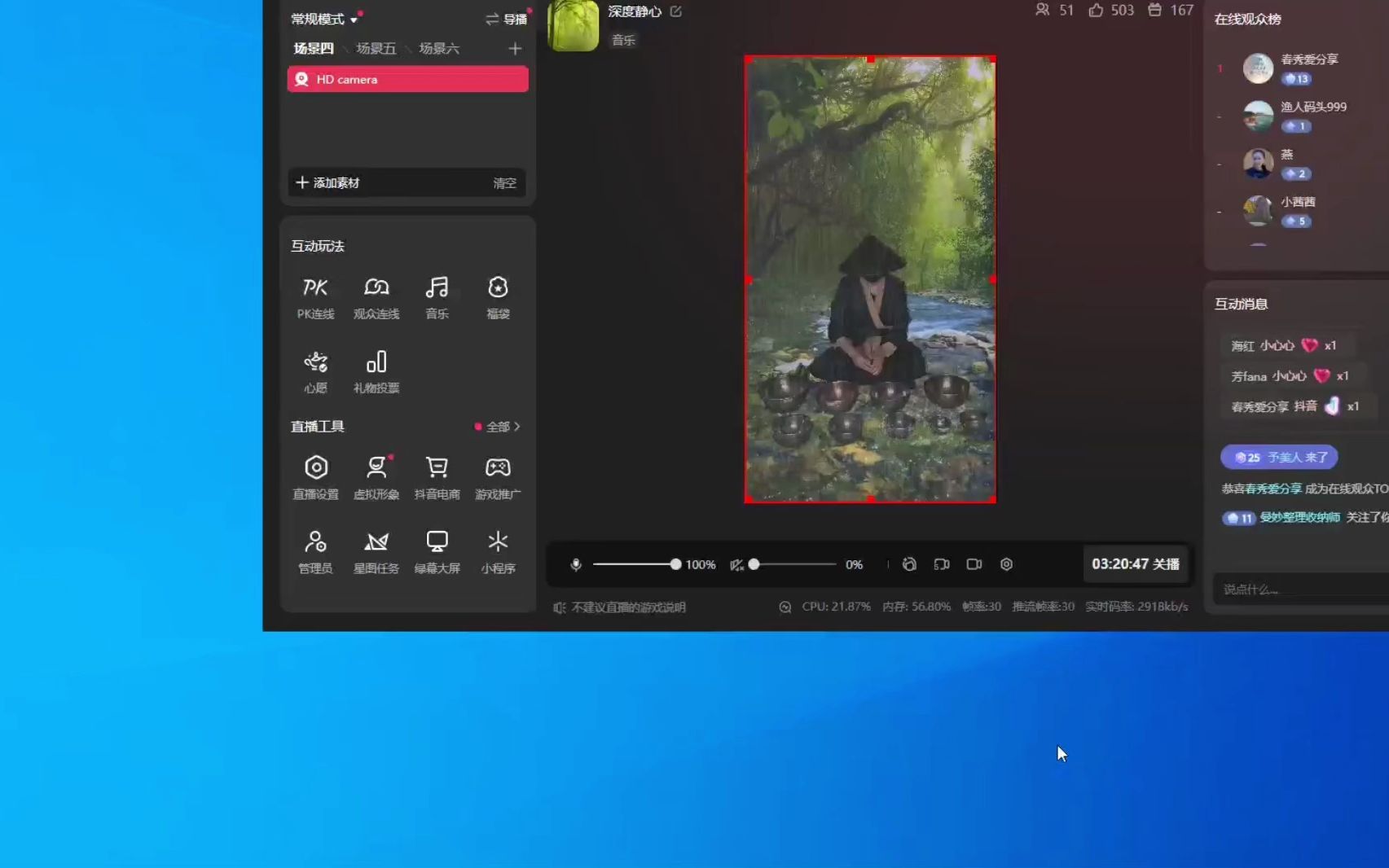Adjust the microphone volume slider

pos(636,564)
